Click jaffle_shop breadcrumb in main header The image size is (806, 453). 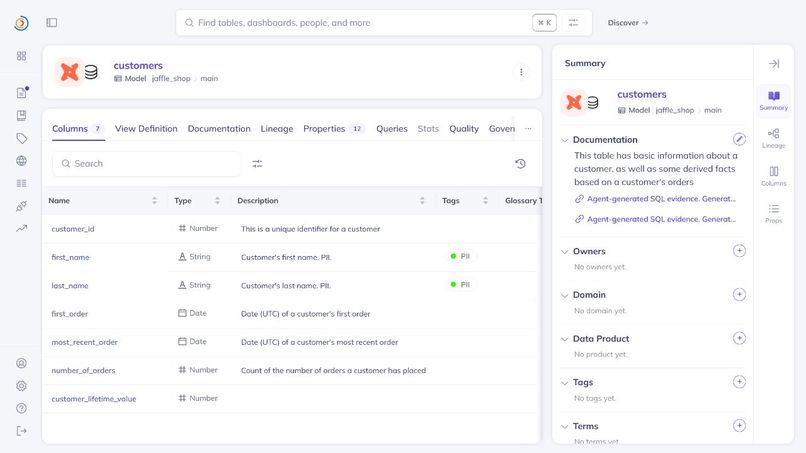click(171, 79)
